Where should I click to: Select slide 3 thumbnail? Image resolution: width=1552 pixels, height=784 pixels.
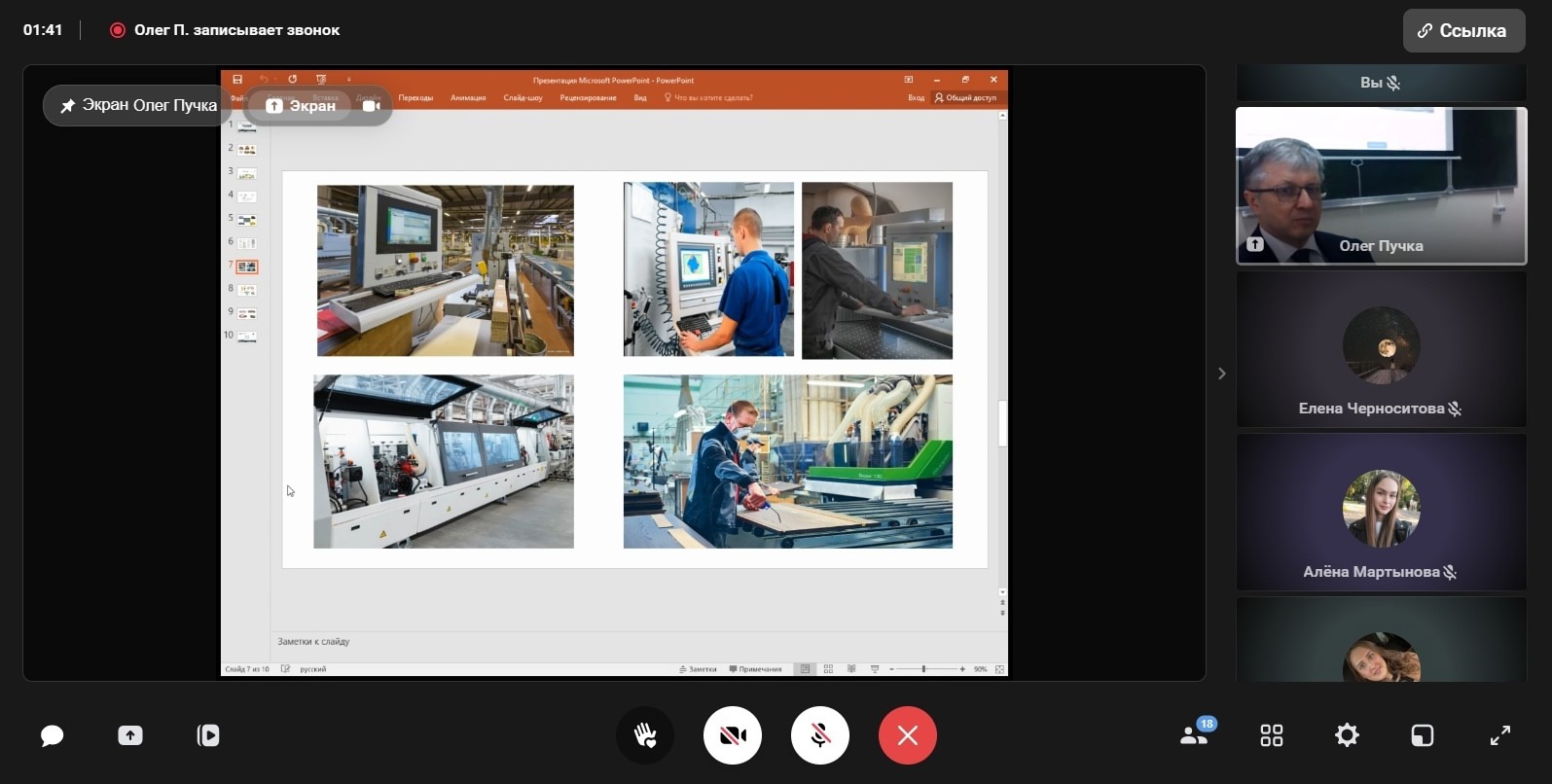tap(247, 173)
